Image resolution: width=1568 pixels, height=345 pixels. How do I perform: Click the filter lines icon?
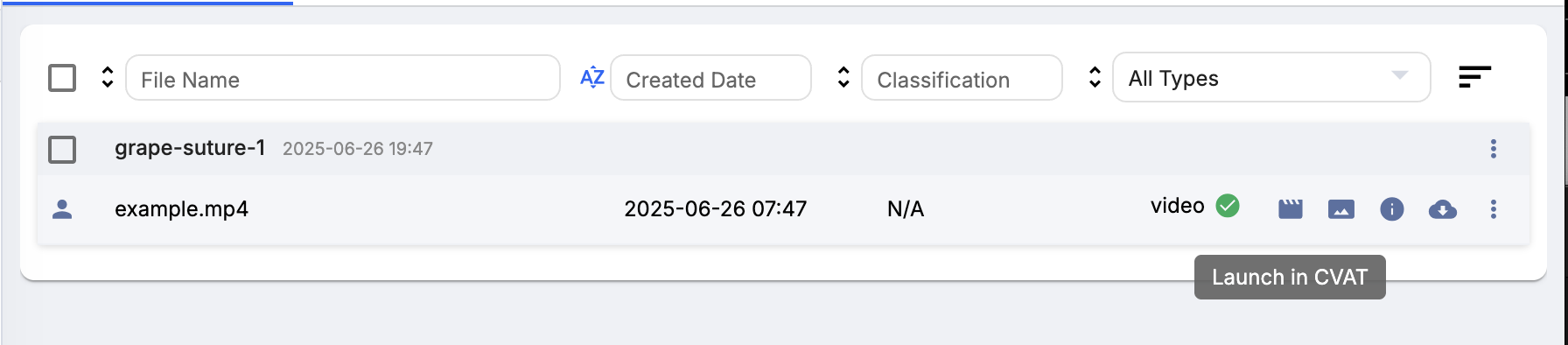(x=1474, y=77)
